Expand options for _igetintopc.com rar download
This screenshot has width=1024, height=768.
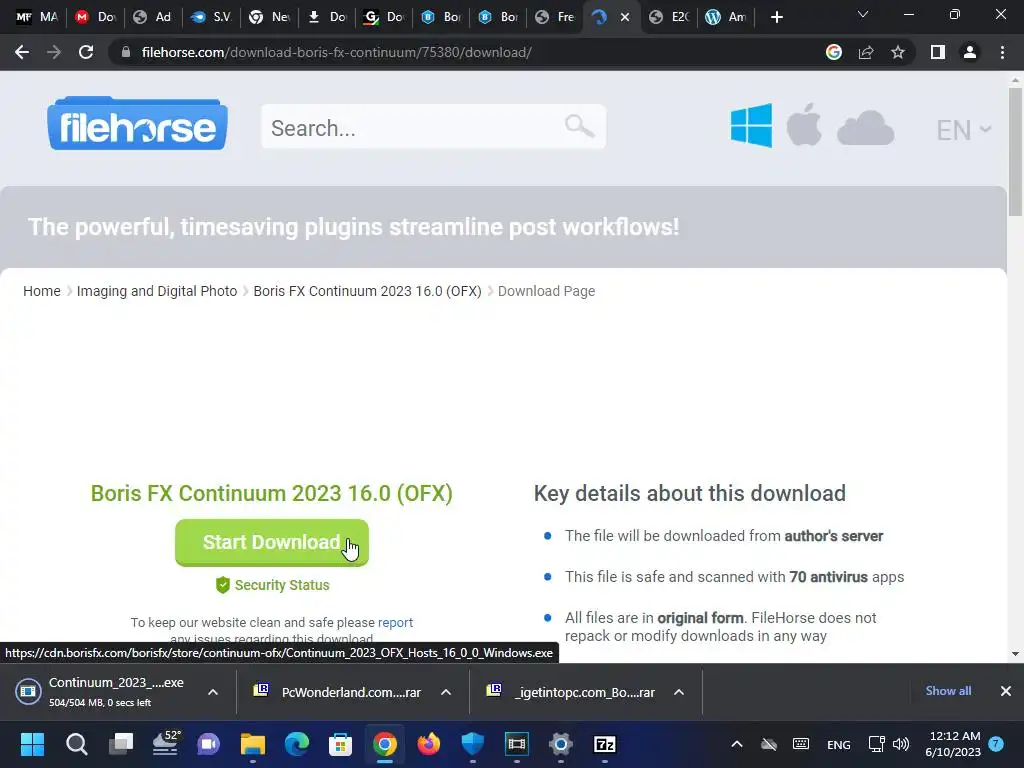[x=679, y=692]
